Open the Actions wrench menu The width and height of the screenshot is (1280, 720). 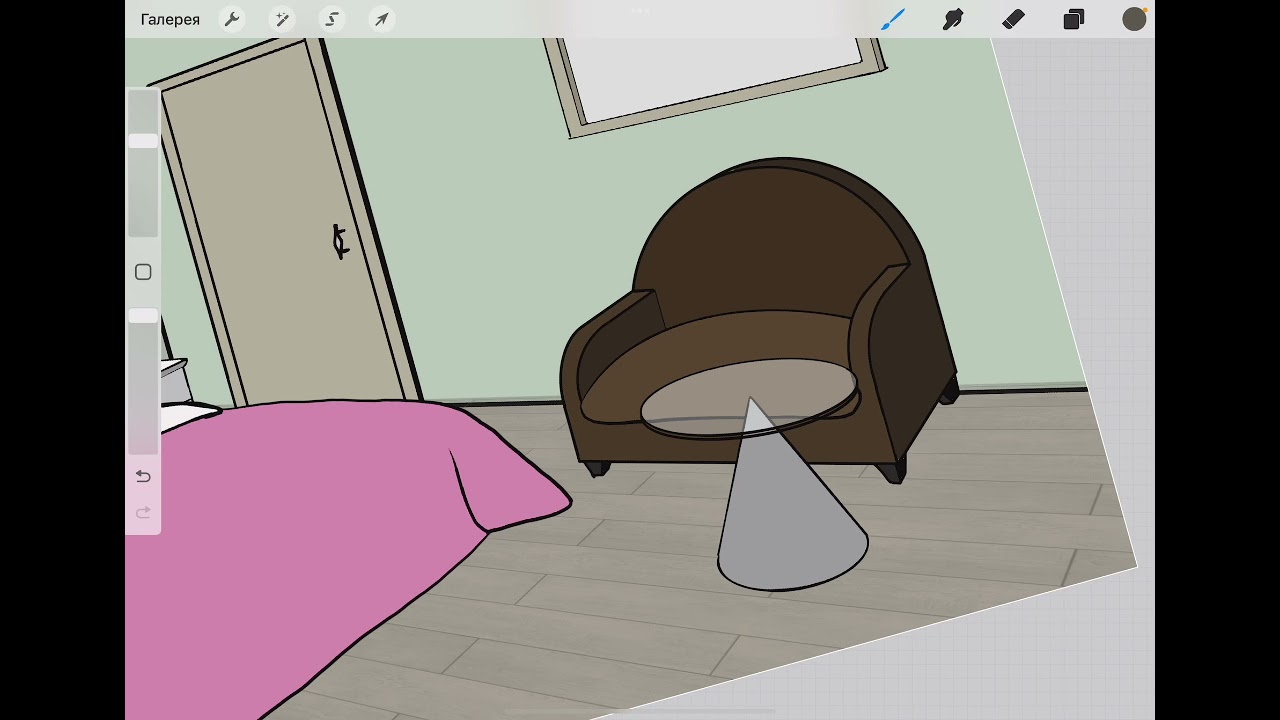pyautogui.click(x=232, y=19)
